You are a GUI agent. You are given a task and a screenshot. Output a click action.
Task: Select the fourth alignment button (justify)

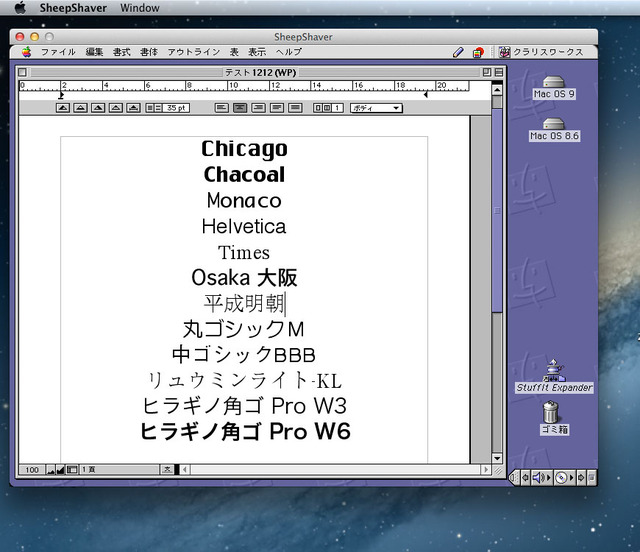277,108
